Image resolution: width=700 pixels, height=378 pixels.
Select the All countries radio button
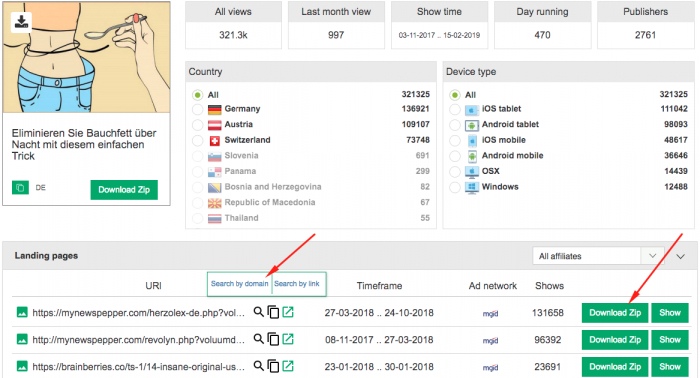point(197,95)
